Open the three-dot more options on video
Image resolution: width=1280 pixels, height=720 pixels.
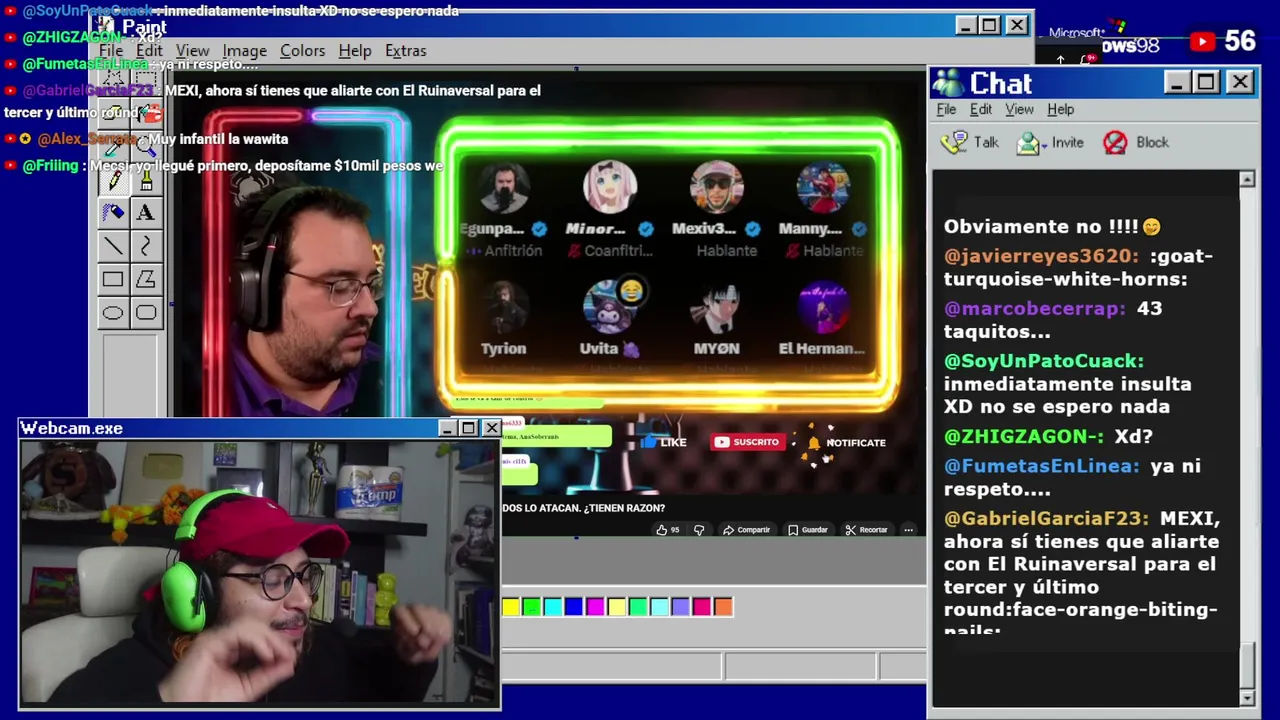coord(908,530)
